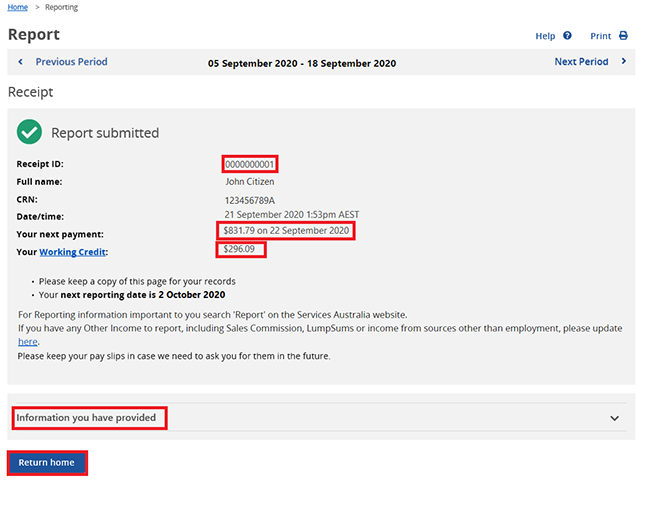
Task: Navigate to Previous Period link
Action: point(71,62)
